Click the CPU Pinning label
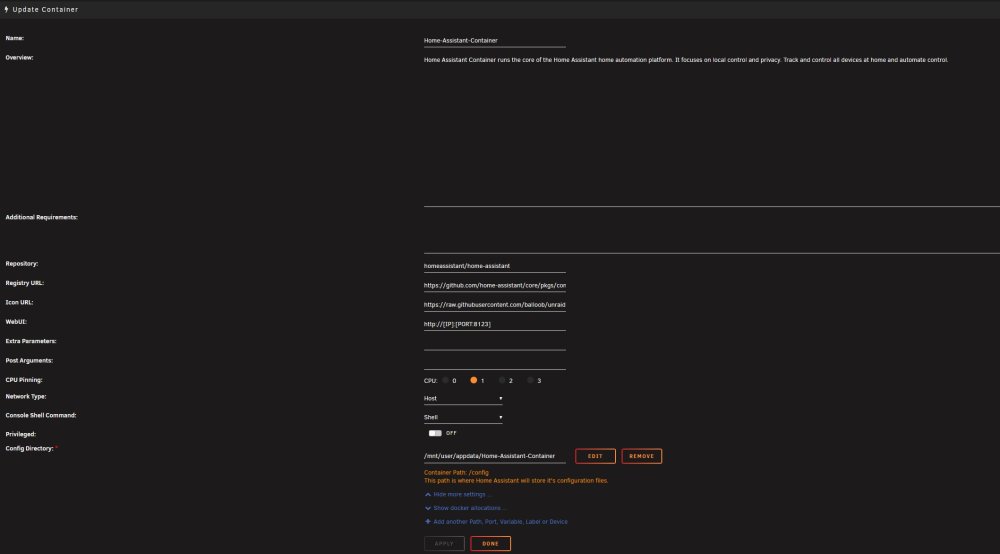 click(x=24, y=380)
